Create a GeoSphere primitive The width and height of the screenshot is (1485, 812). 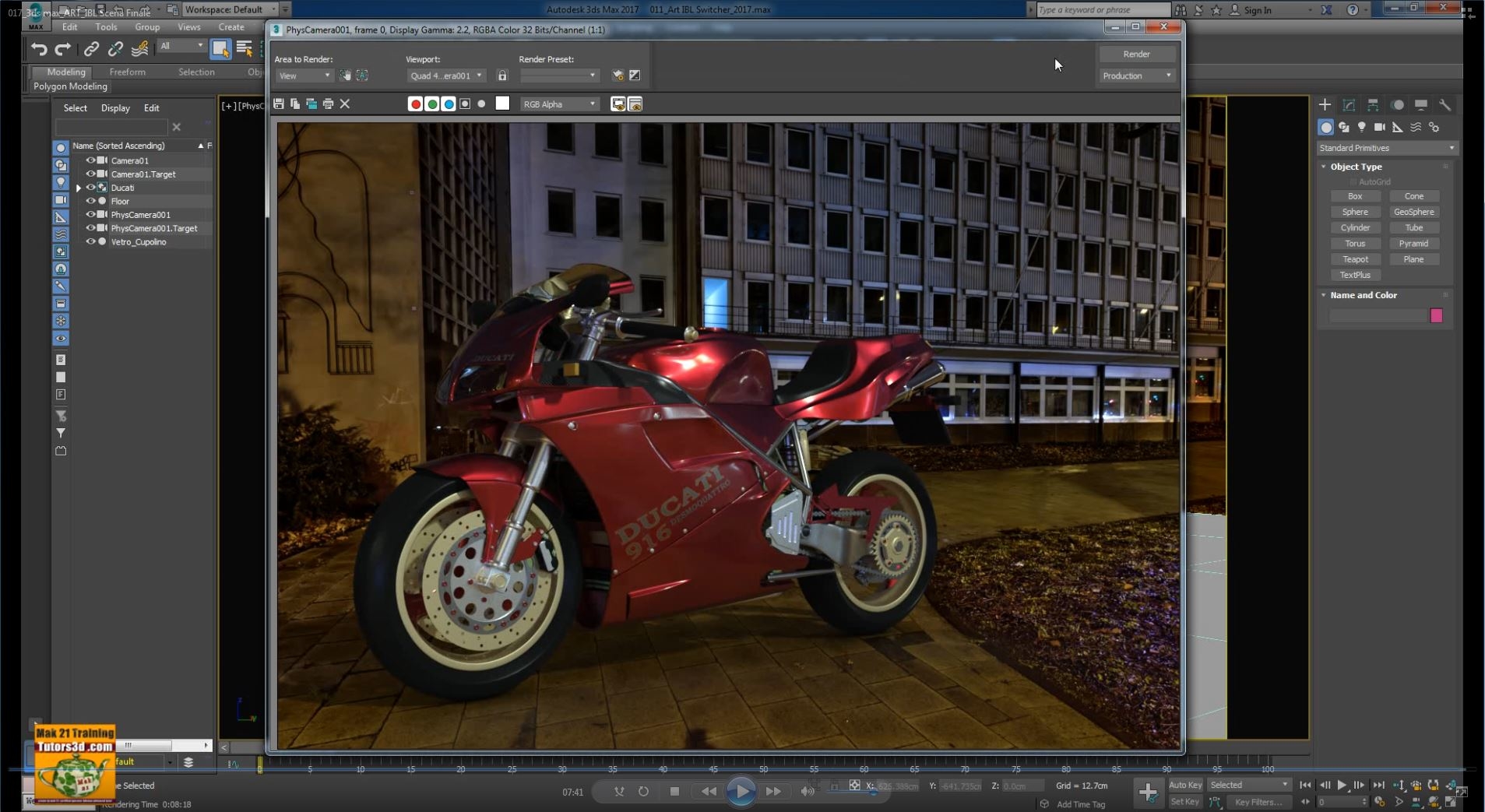point(1414,212)
